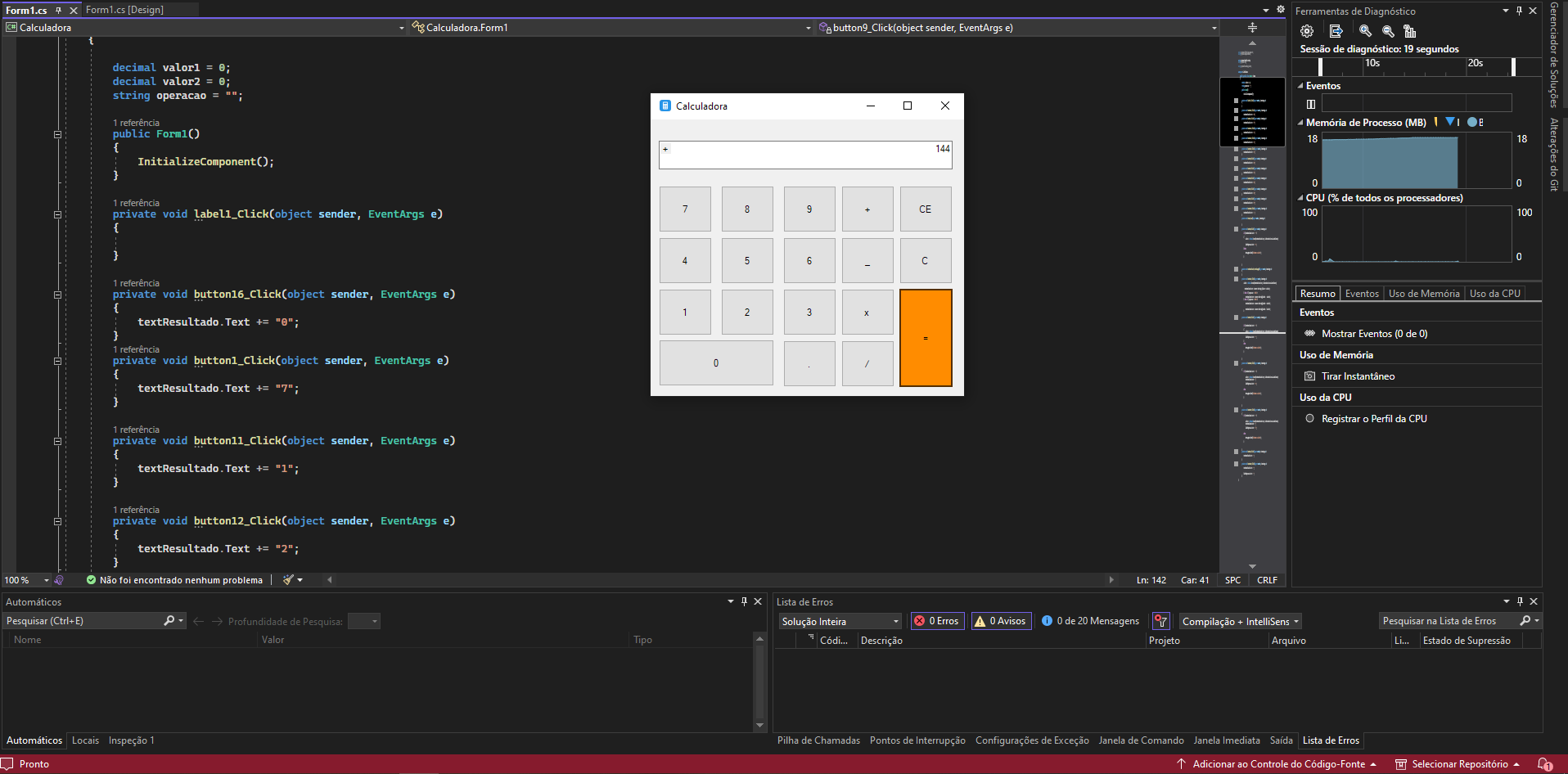Toggle the 0 Avisos filter
This screenshot has height=774, width=1568.
pyautogui.click(x=1001, y=620)
